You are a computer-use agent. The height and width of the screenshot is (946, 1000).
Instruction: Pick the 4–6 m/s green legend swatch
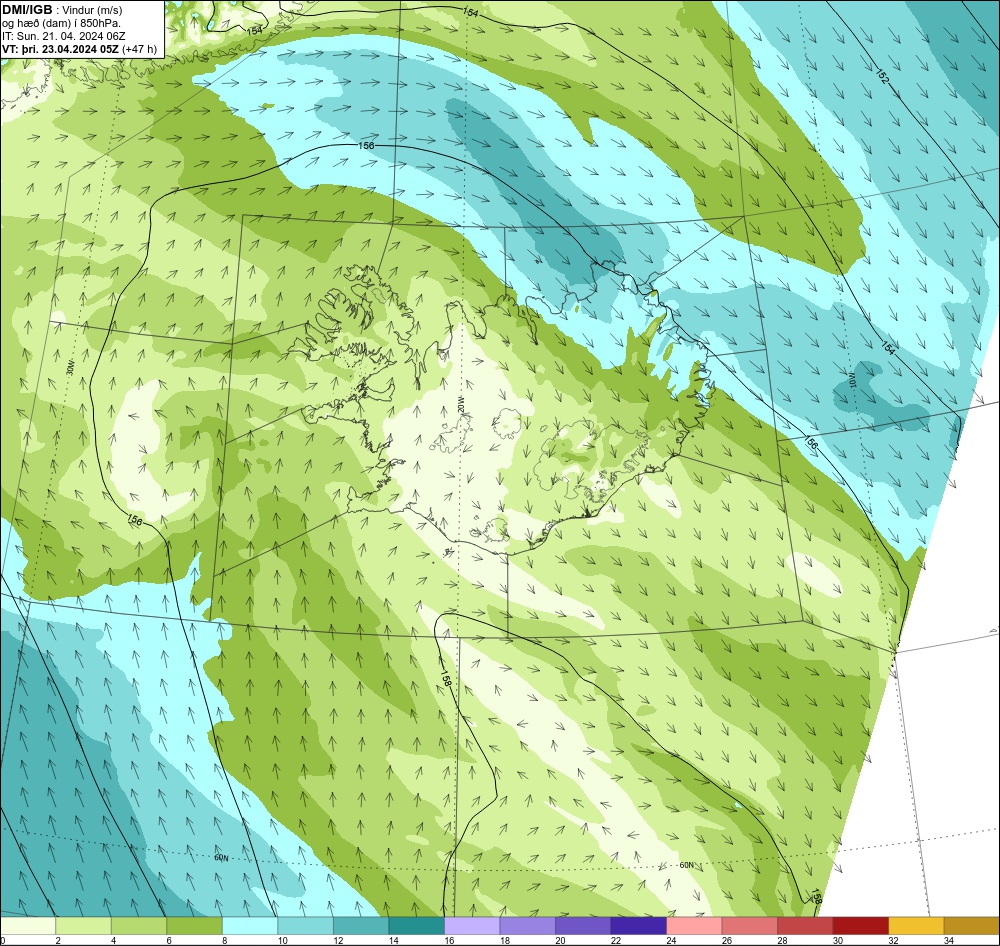pos(139,926)
